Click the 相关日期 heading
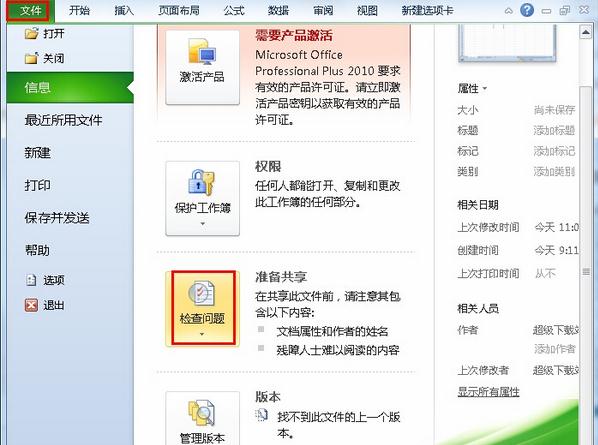The height and width of the screenshot is (445, 598). 478,205
